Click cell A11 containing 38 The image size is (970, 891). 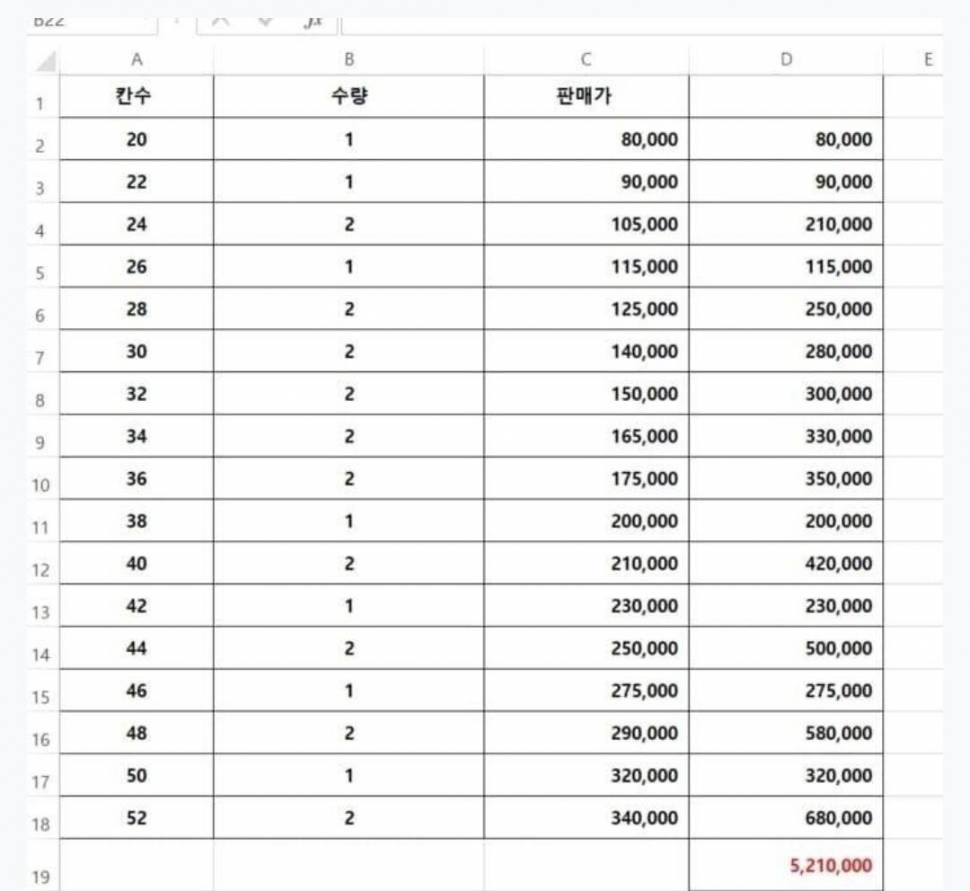(x=137, y=521)
